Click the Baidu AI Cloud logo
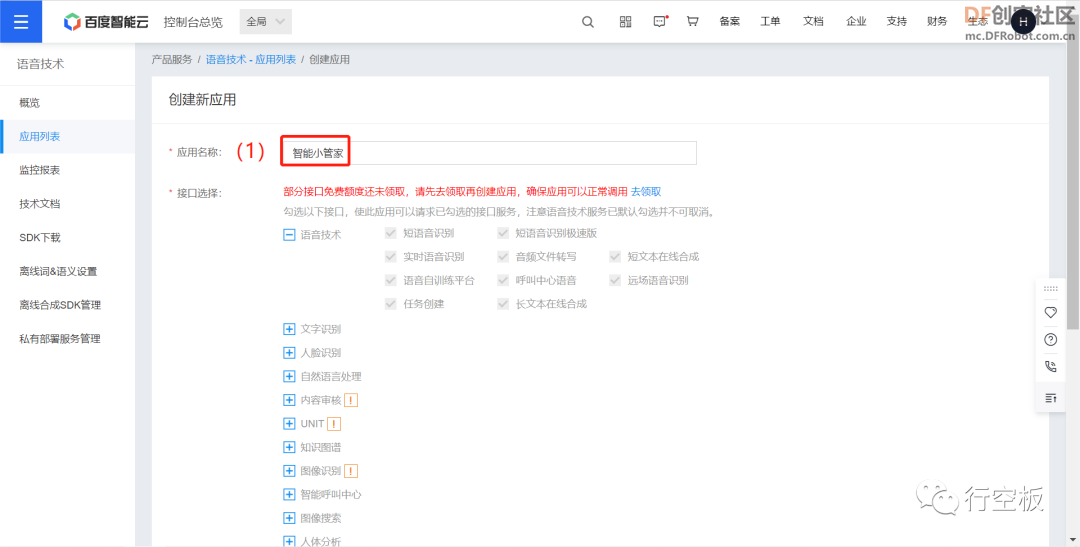The width and height of the screenshot is (1080, 547). (x=105, y=22)
